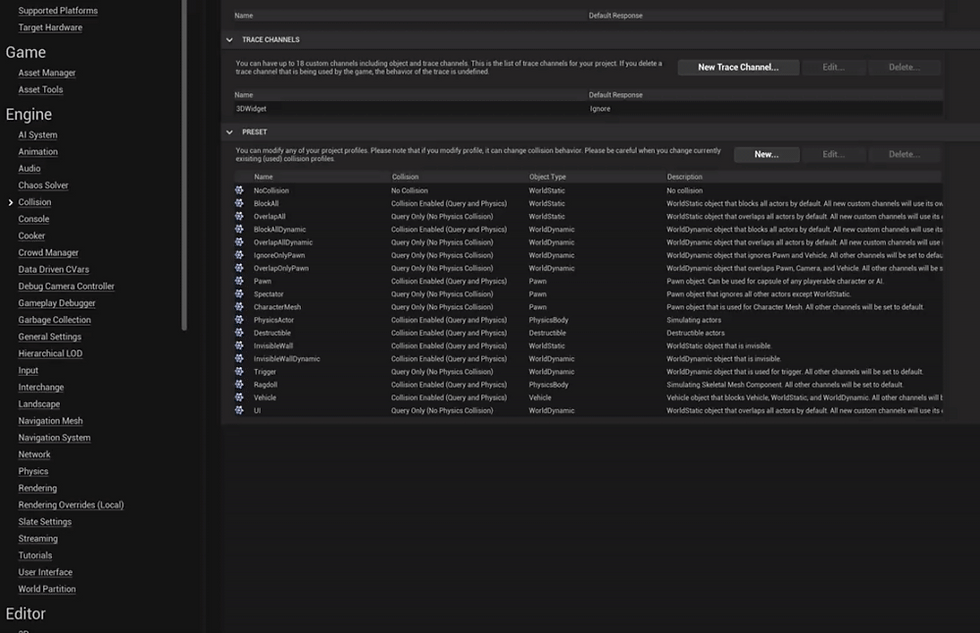
Task: Click the gear icon beside NoCollision preset
Action: 239,190
